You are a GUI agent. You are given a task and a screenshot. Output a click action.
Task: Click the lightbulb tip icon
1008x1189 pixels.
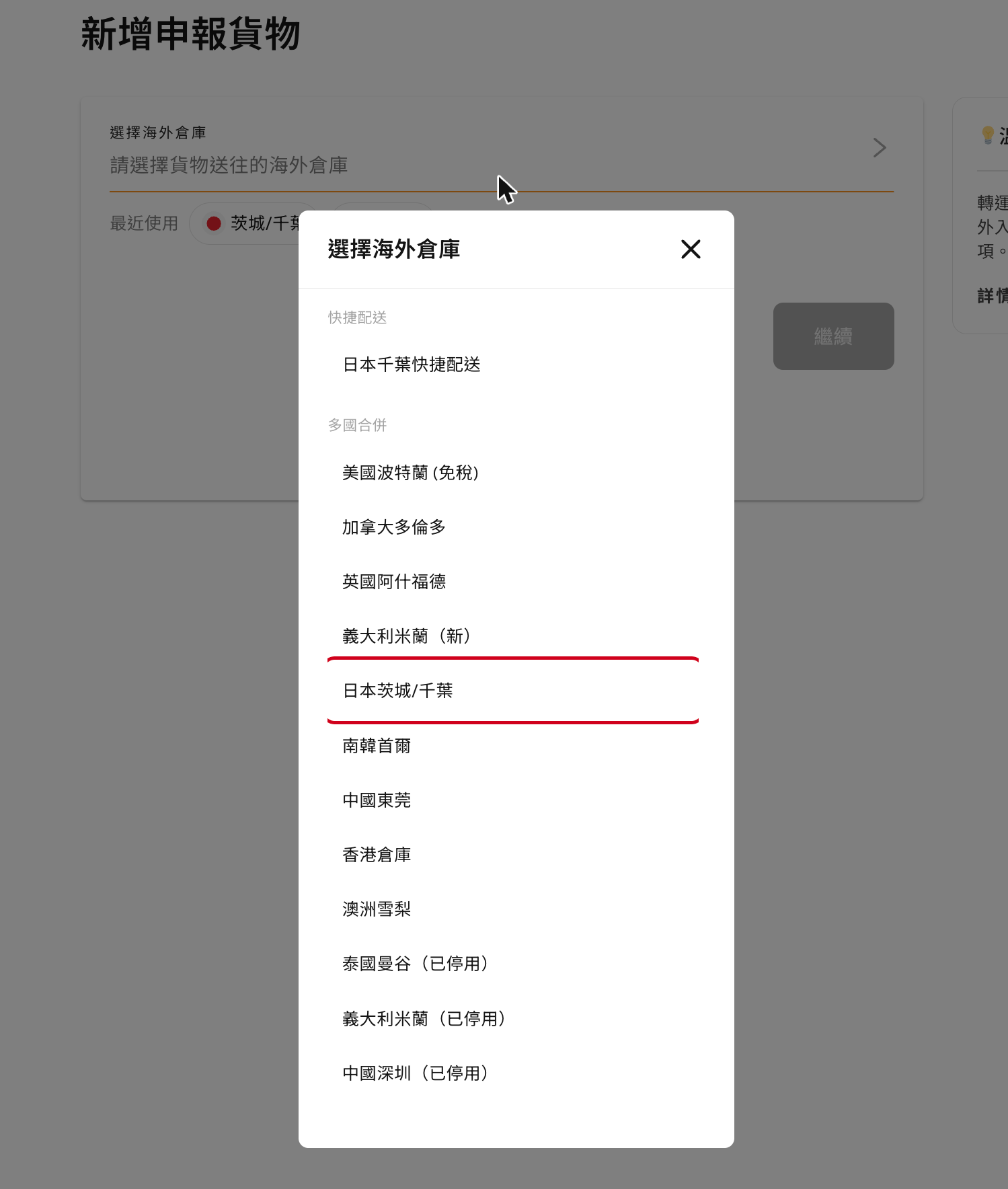tap(988, 135)
